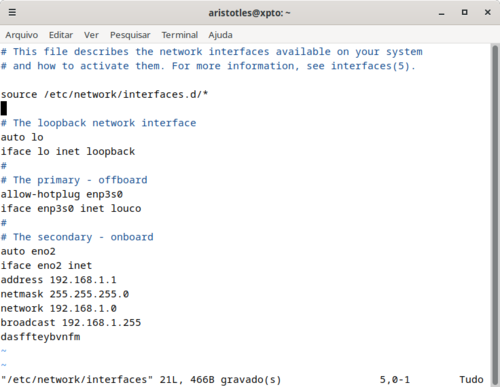Close the terminal window
This screenshot has width=500, height=387.
(x=487, y=13)
